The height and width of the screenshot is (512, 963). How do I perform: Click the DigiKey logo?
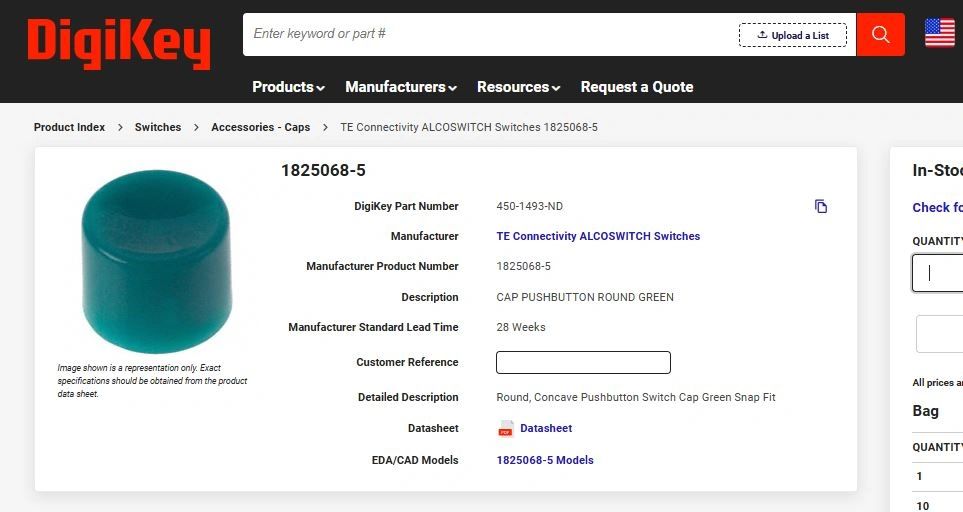tap(119, 43)
